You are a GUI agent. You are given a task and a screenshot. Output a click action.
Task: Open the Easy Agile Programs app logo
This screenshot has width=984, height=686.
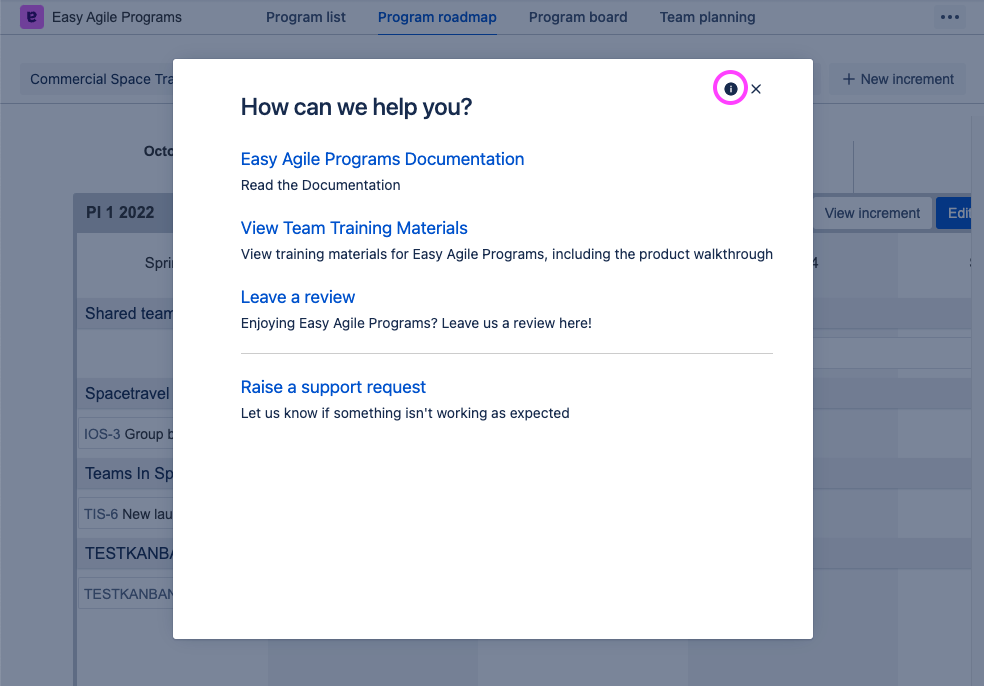(34, 17)
